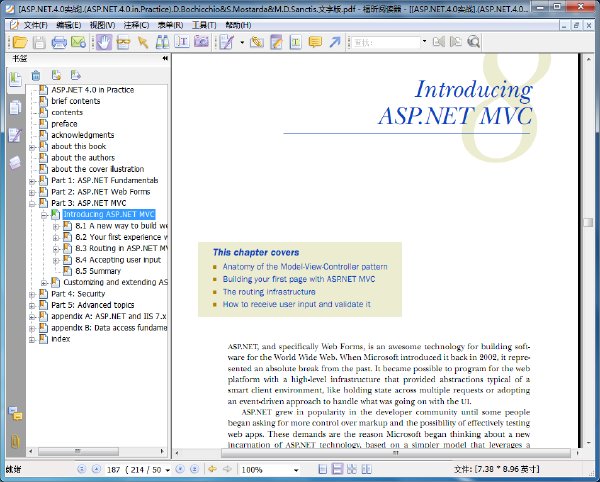Select the blue arrow drawing tool
The image size is (600, 482).
click(335, 42)
